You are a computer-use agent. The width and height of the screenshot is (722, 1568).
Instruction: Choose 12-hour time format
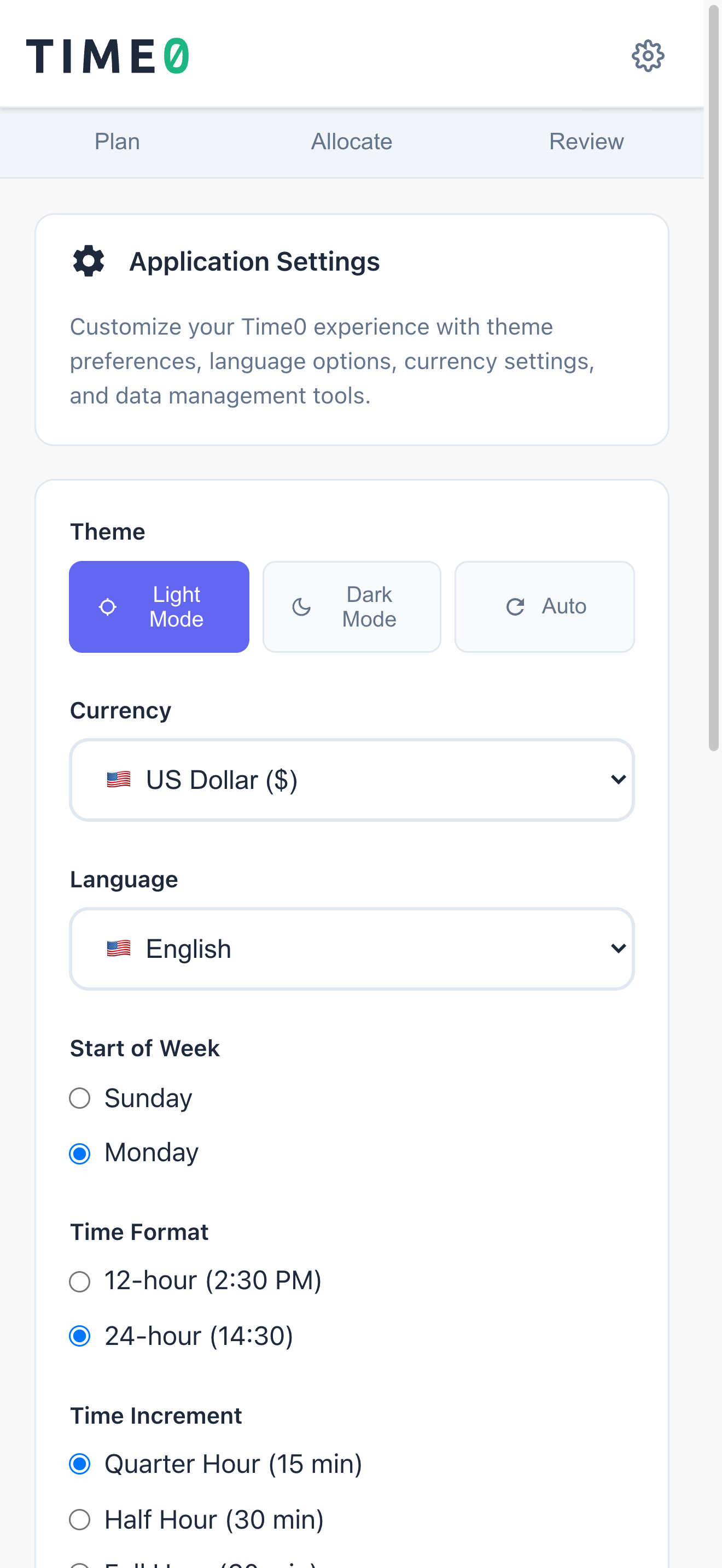pos(80,1282)
